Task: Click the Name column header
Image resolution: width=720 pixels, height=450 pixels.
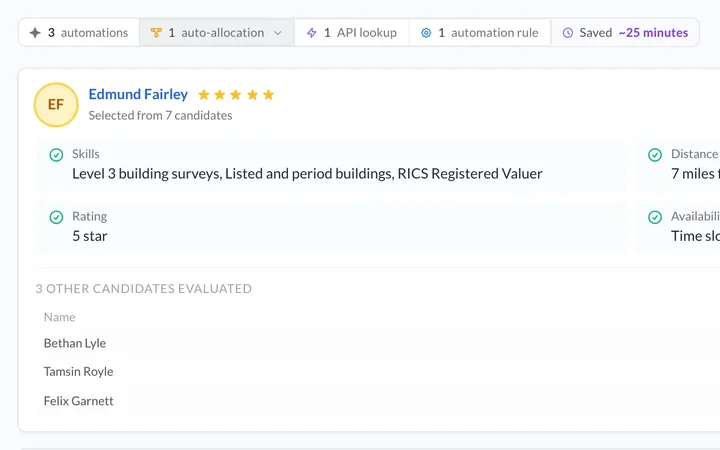Action: pos(60,317)
